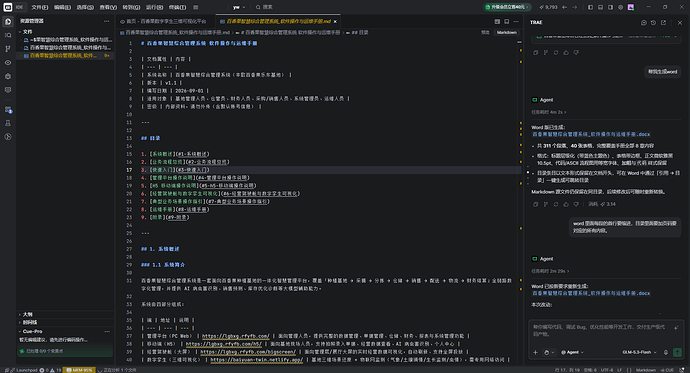The image size is (690, 373).
Task: Send the chat message with green arrow
Action: [x=677, y=352]
